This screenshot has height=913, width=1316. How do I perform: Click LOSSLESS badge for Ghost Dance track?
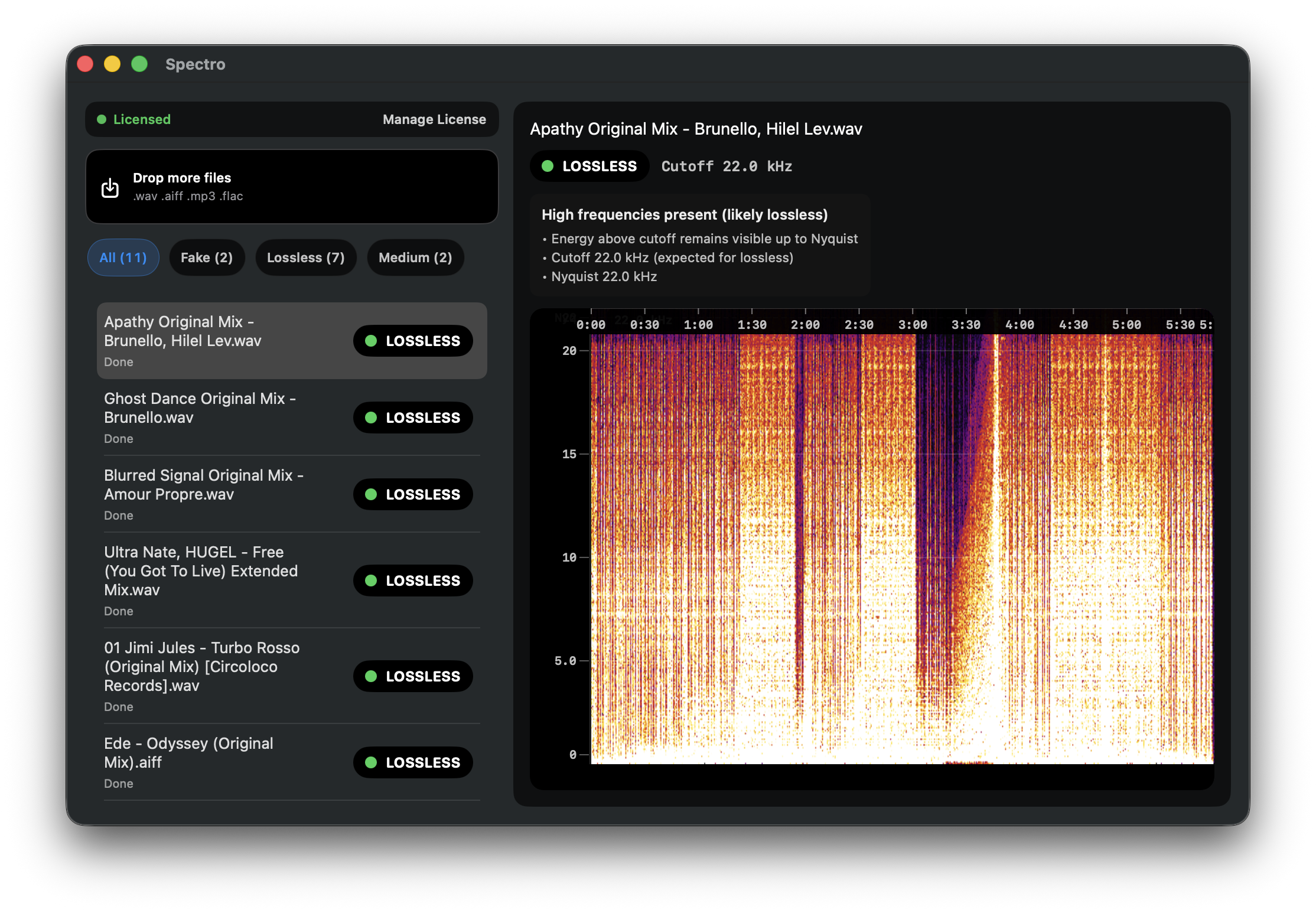click(x=412, y=418)
